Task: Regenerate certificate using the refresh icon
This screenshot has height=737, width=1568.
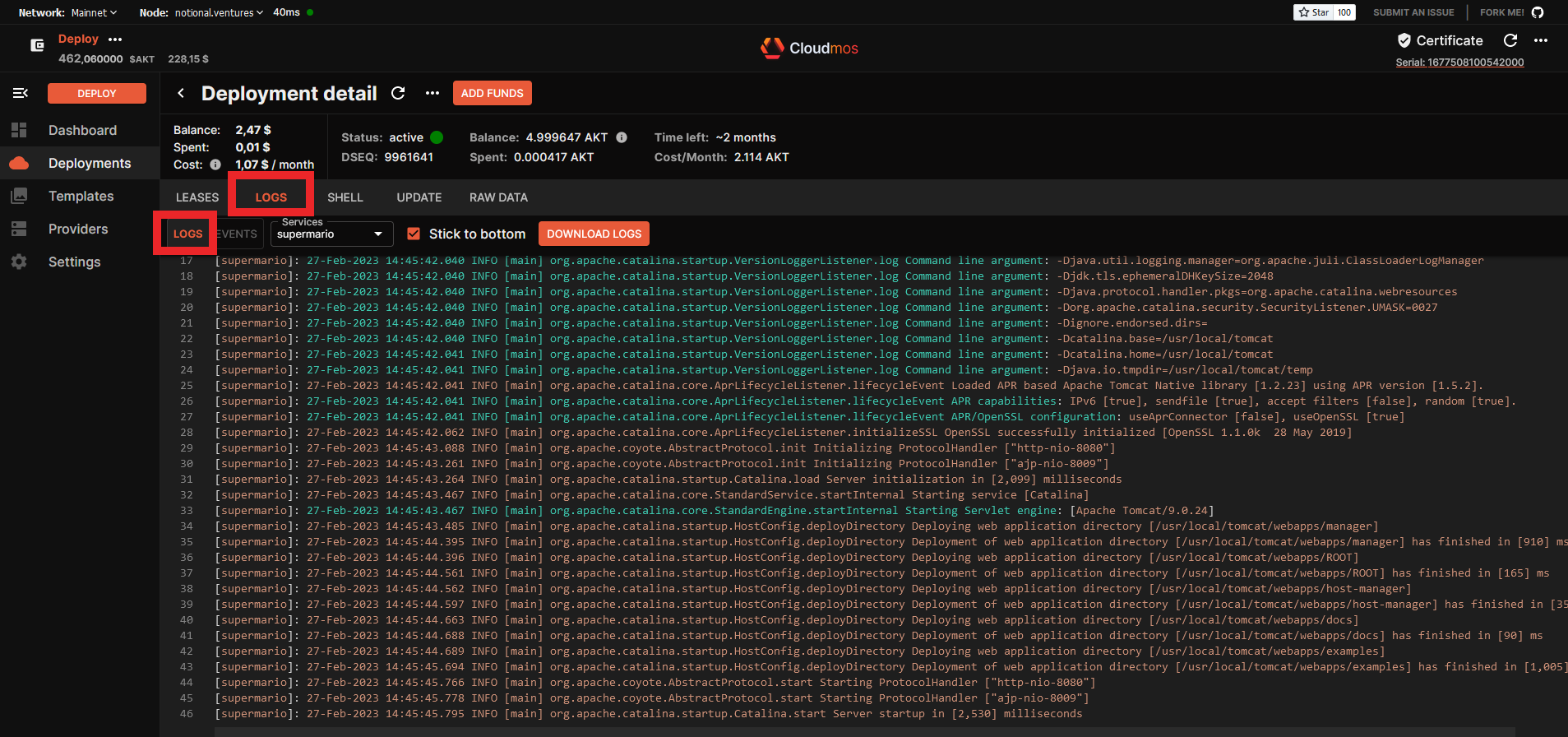Action: 1510,40
